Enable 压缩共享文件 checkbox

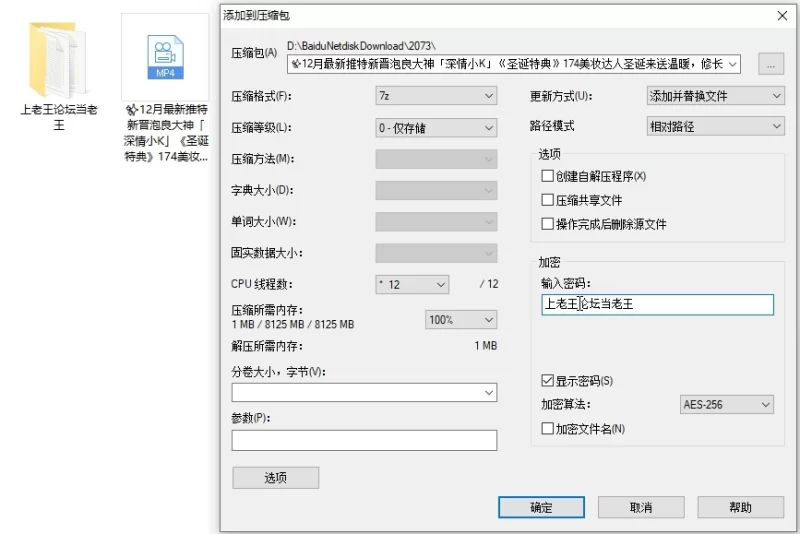[547, 200]
